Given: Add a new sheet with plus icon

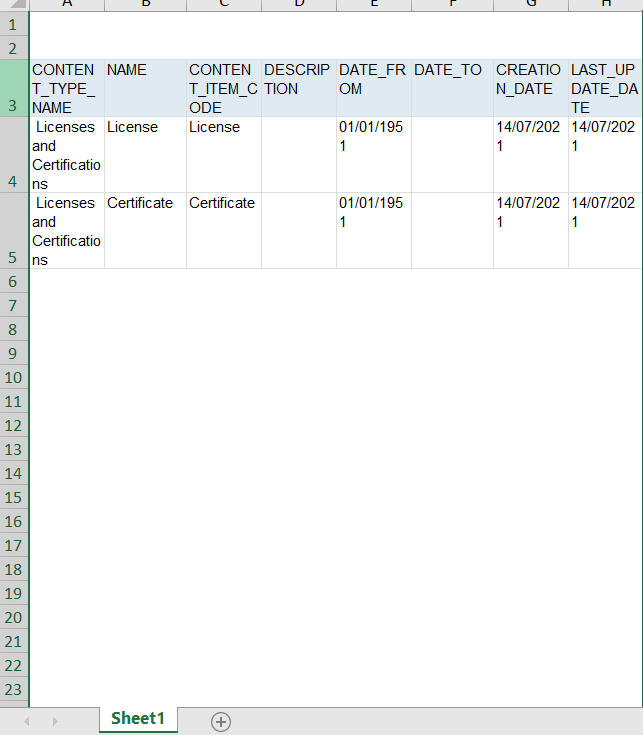Looking at the screenshot, I should coord(221,721).
